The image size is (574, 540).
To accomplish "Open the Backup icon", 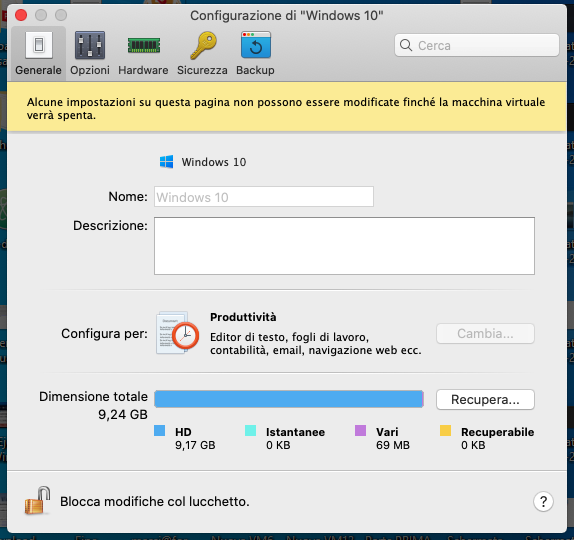I will pos(256,45).
